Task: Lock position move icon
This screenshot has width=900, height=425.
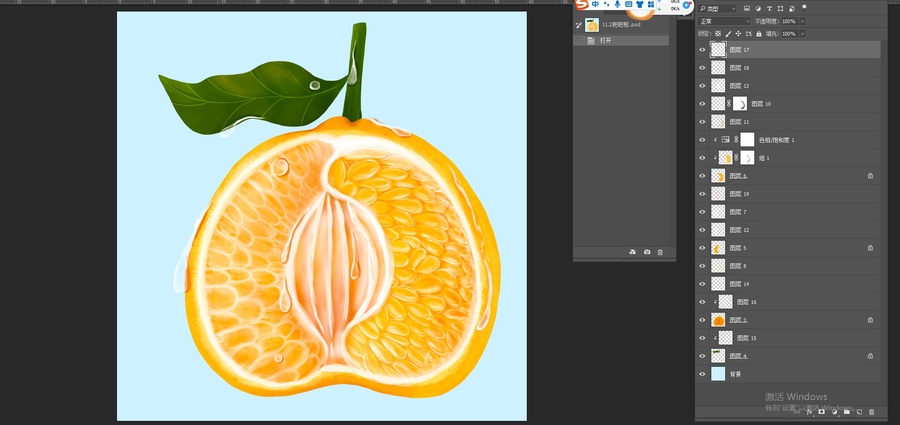Action: click(x=738, y=34)
